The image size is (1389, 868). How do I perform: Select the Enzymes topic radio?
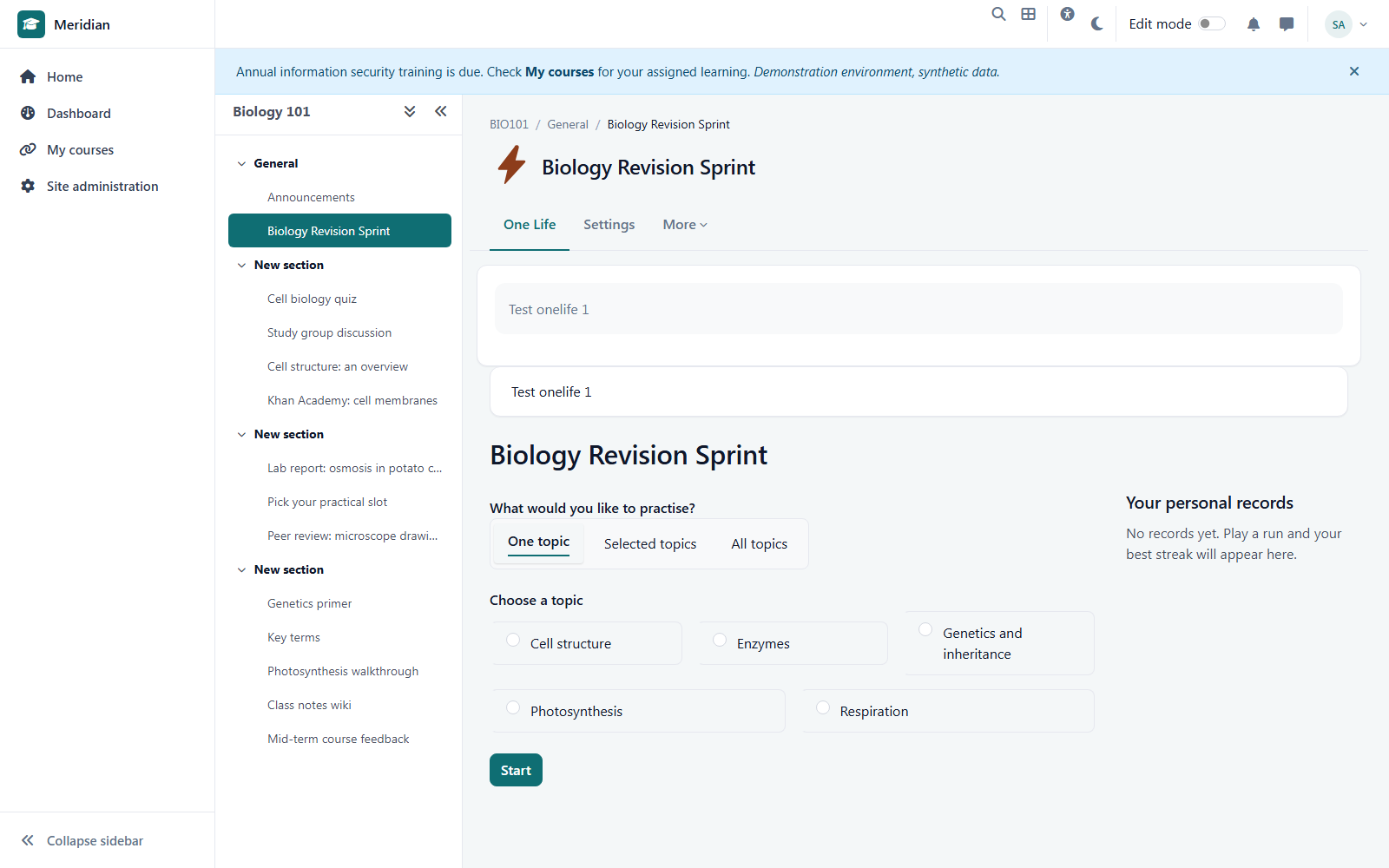[x=720, y=640]
